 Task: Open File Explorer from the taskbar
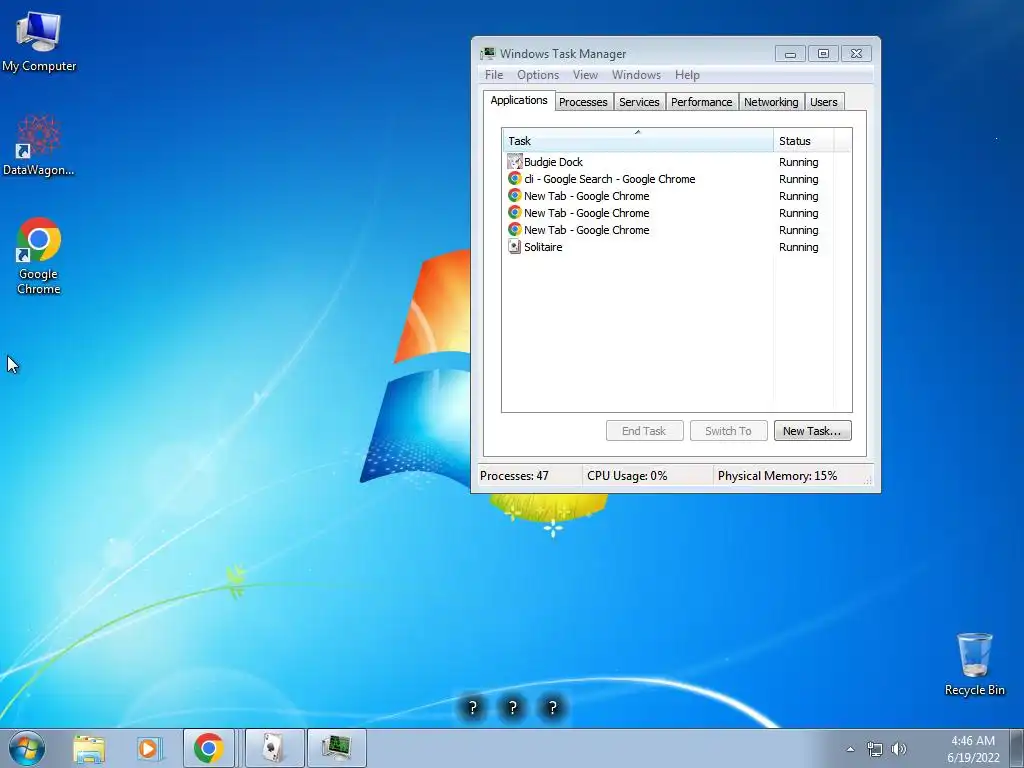(x=89, y=748)
